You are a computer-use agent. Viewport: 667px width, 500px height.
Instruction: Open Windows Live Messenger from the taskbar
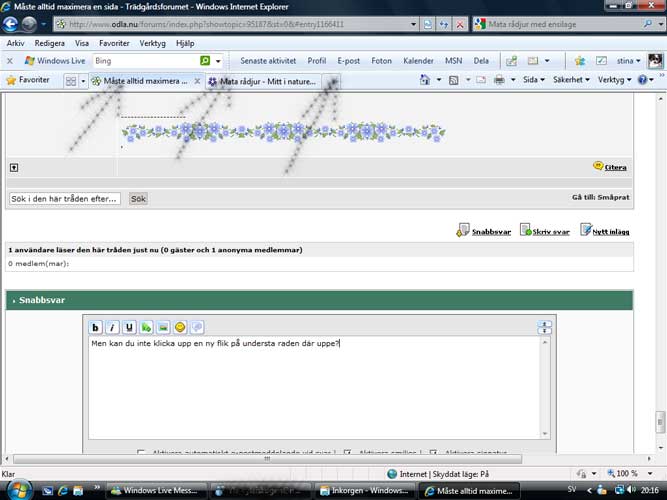tap(155, 491)
